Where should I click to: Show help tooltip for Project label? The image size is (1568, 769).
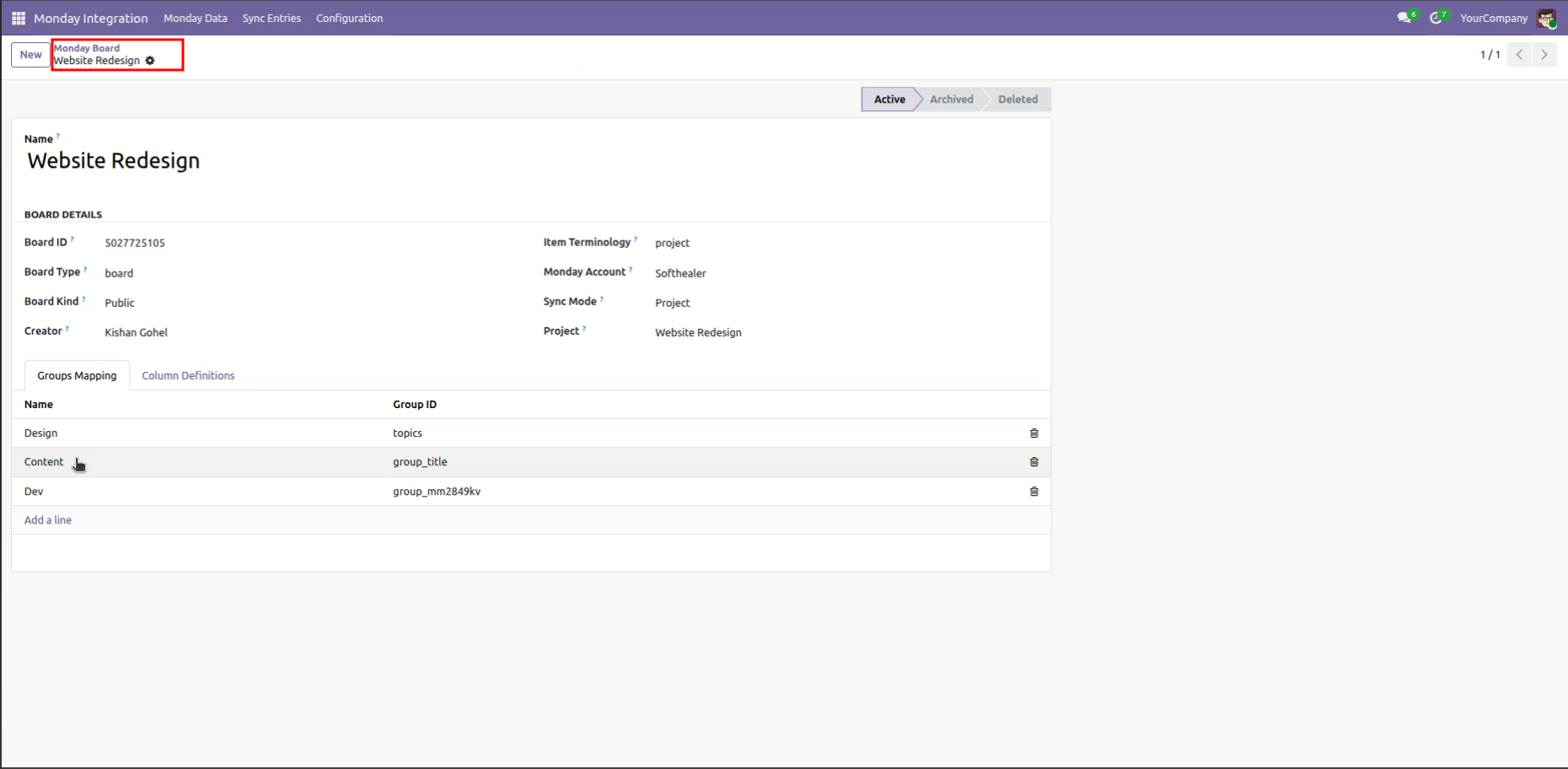(x=583, y=327)
